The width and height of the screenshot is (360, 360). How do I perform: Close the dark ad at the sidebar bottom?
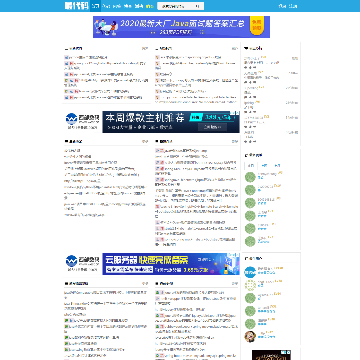pos(288,352)
